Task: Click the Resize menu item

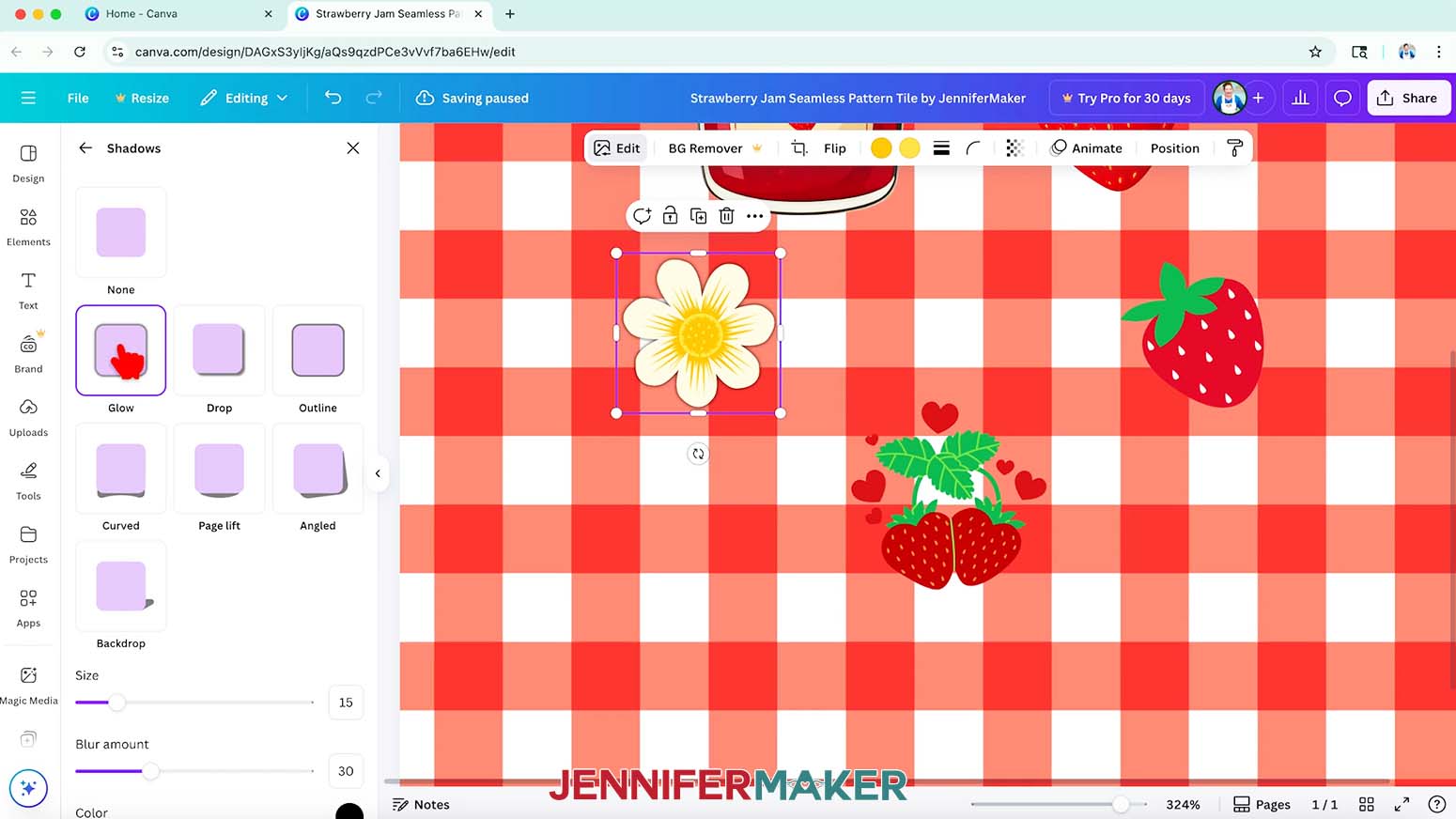Action: click(142, 98)
